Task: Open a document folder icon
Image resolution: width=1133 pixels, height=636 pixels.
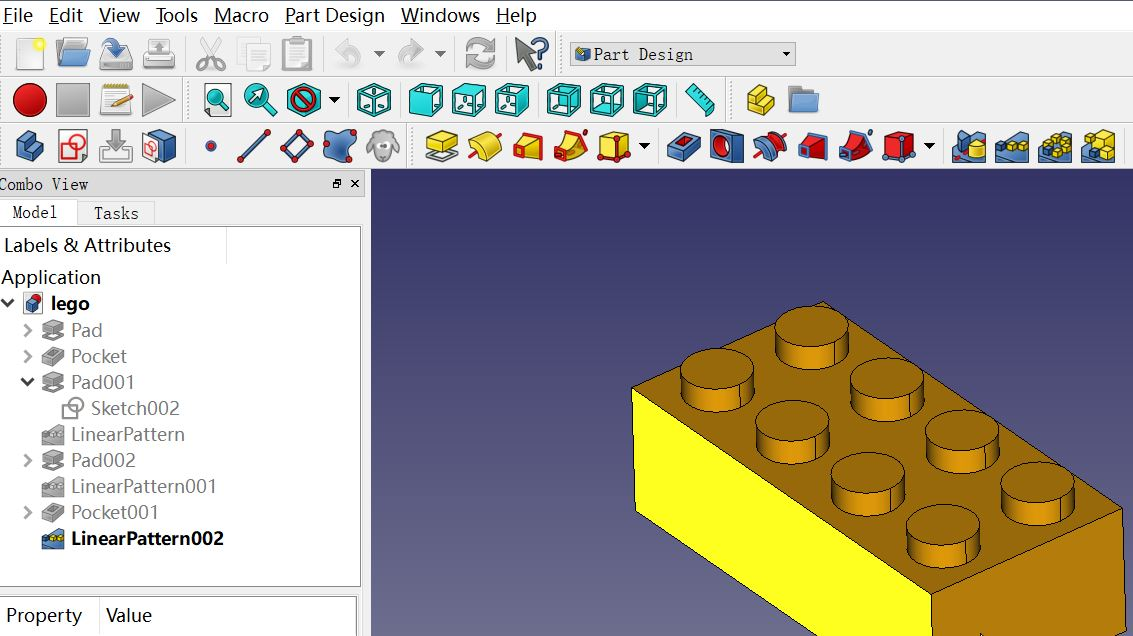Action: click(73, 54)
